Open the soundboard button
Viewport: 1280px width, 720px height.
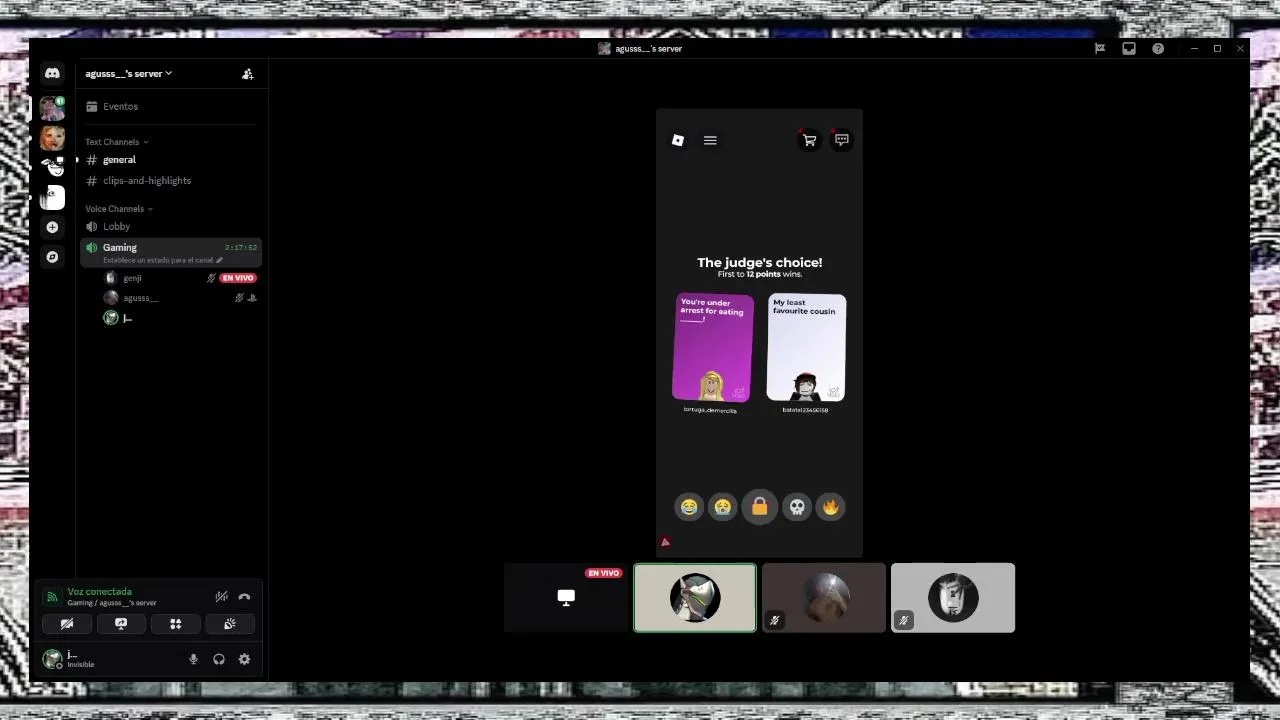point(229,624)
